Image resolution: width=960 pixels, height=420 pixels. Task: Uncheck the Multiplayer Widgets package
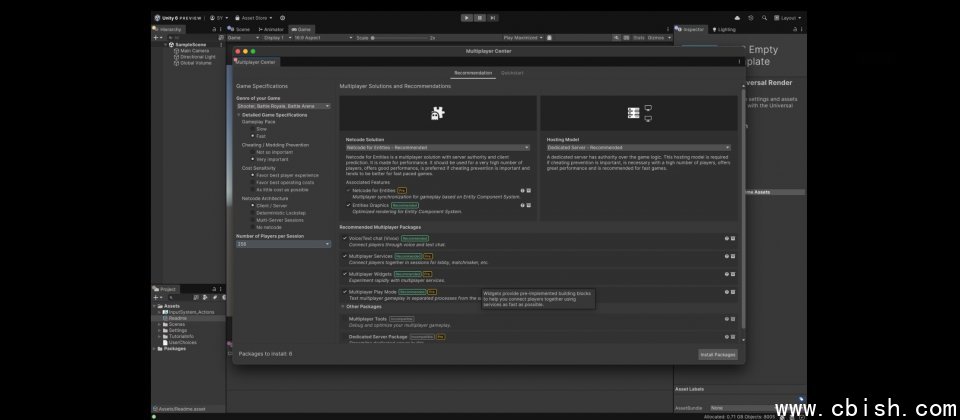345,274
